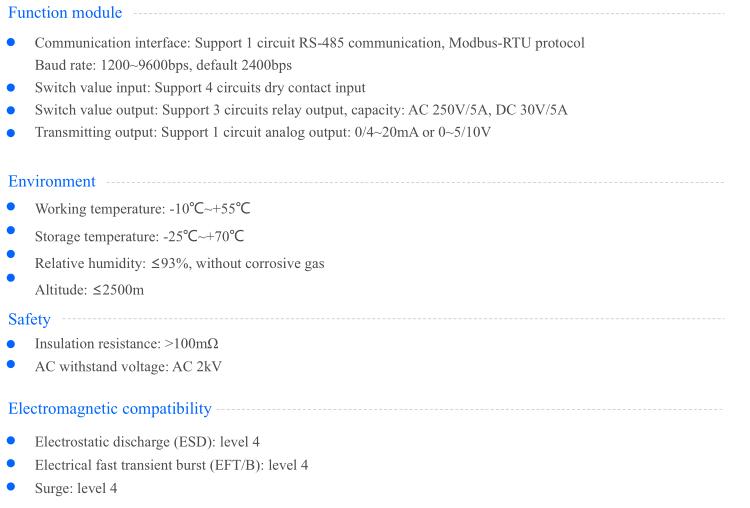This screenshot has height=508, width=750.
Task: Click the Electrical fast transient burst line
Action: pyautogui.click(x=171, y=465)
